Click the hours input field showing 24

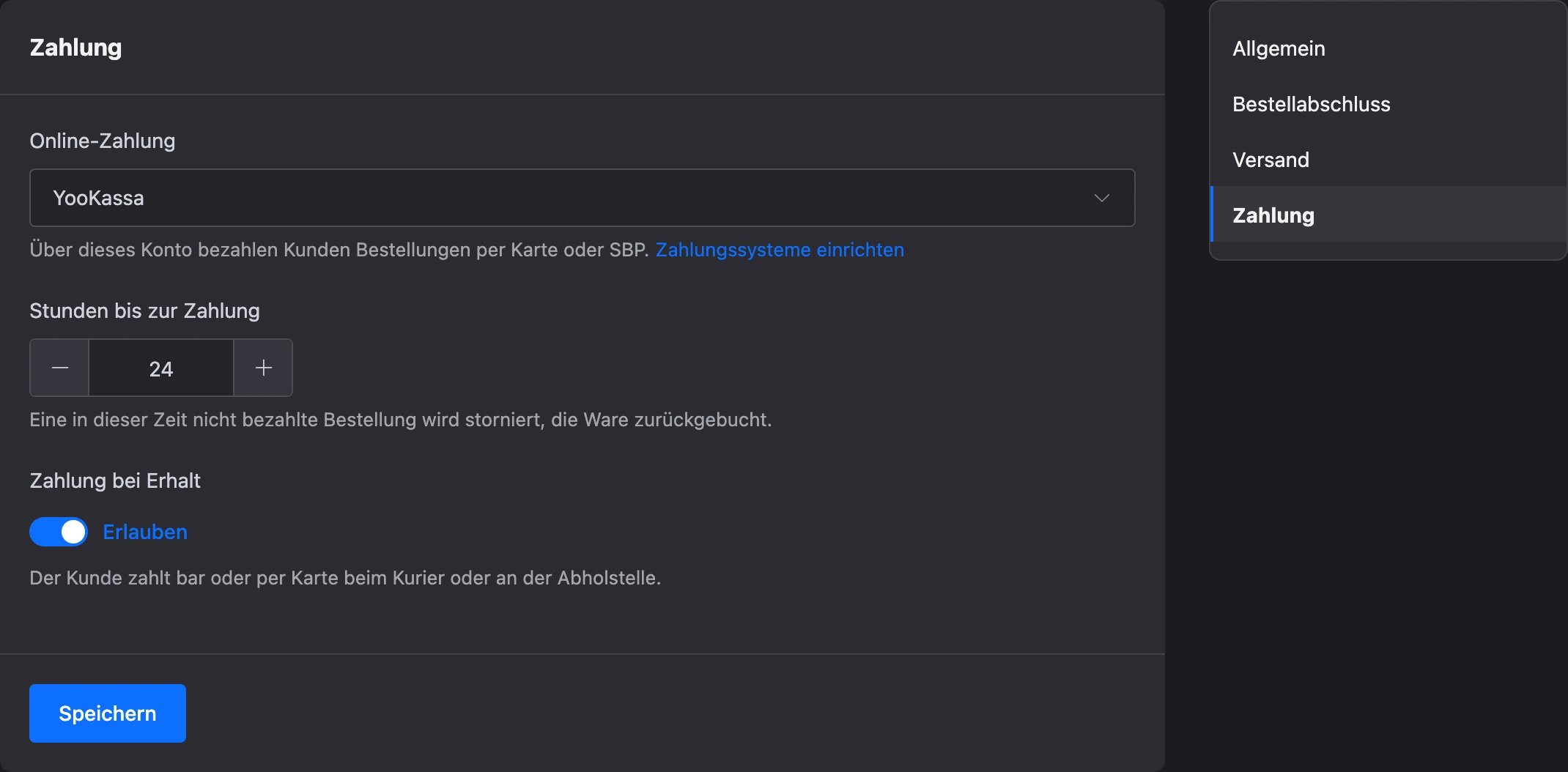(x=161, y=368)
